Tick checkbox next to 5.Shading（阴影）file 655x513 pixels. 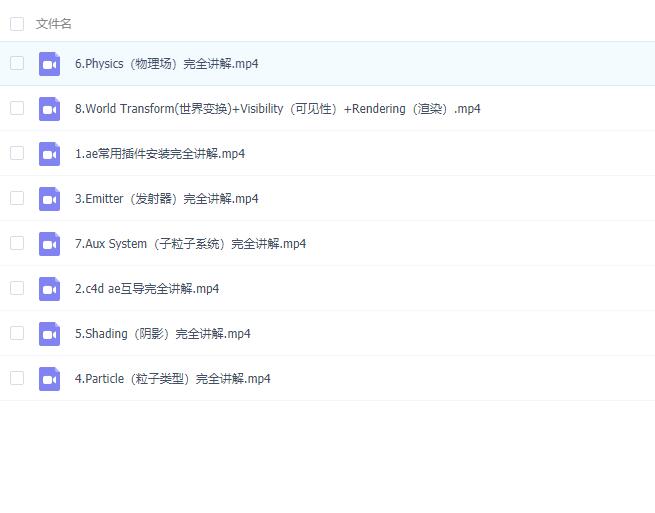pos(17,333)
